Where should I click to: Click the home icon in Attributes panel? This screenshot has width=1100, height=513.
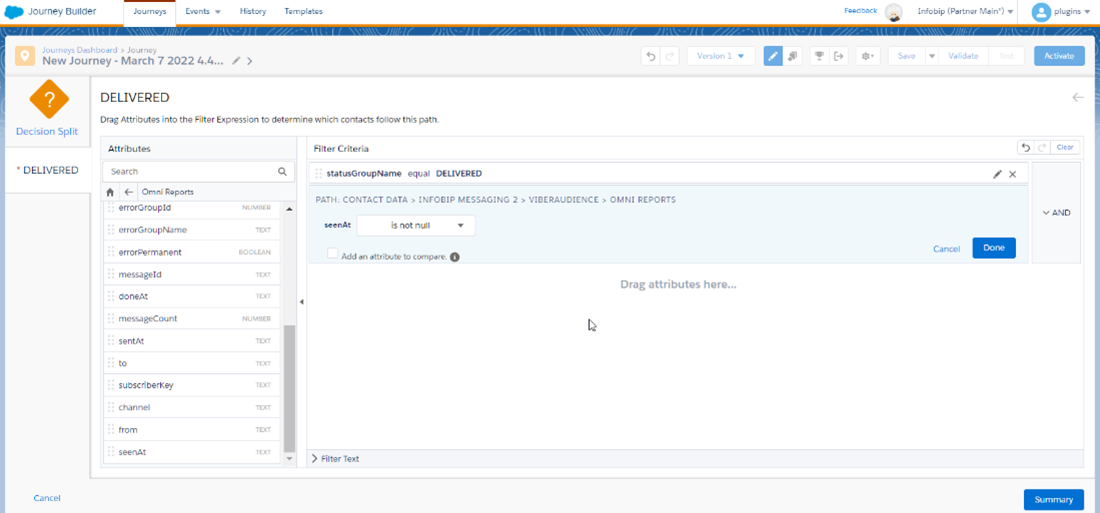tap(111, 192)
